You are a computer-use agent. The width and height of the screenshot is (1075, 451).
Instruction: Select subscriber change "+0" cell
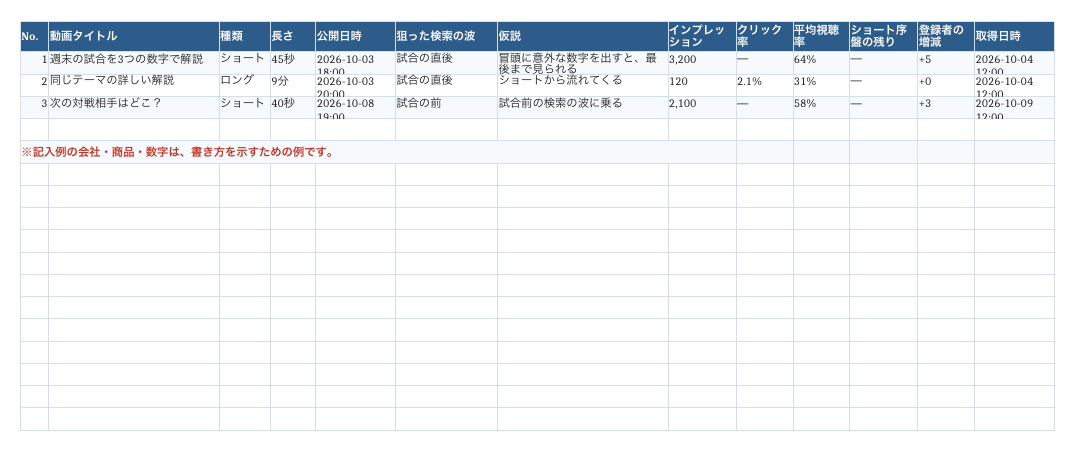click(945, 85)
